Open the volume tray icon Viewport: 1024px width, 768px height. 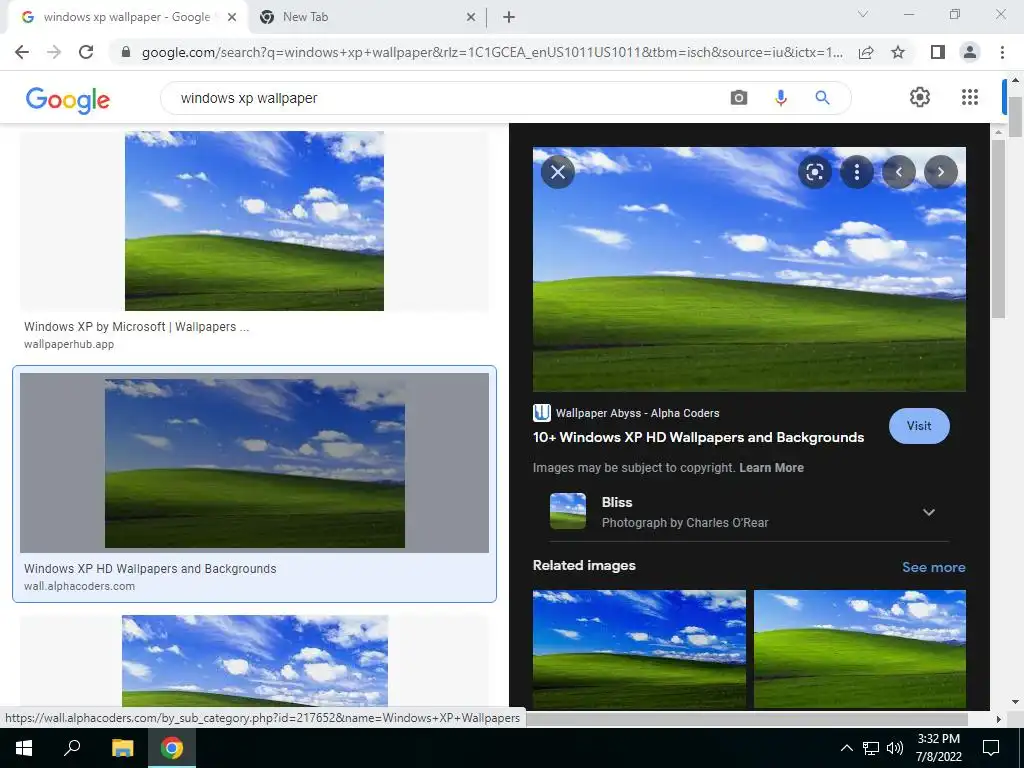895,748
